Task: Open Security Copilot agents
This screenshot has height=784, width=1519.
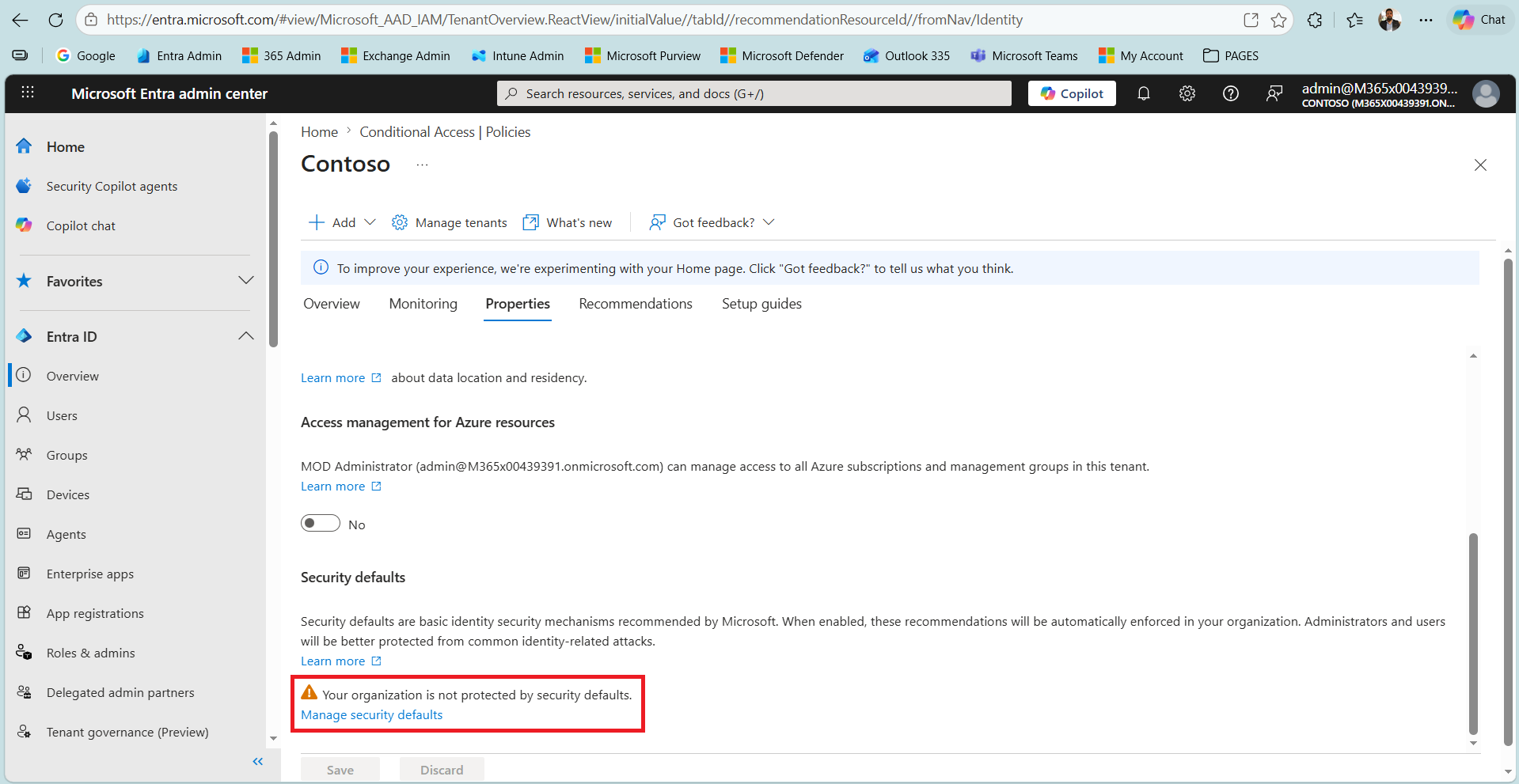Action: click(x=112, y=186)
